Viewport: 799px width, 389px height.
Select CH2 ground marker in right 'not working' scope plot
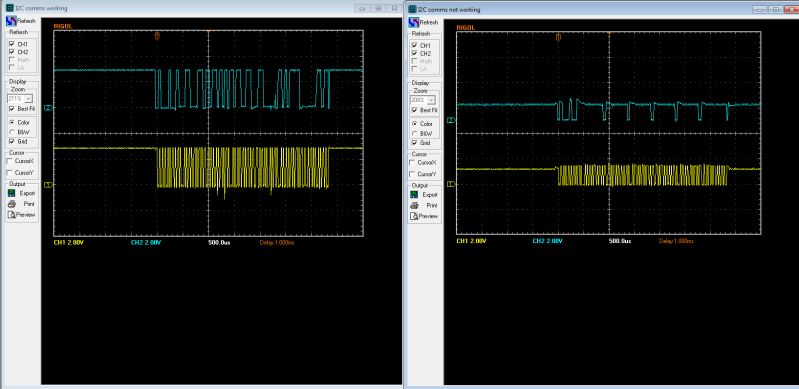(x=451, y=120)
